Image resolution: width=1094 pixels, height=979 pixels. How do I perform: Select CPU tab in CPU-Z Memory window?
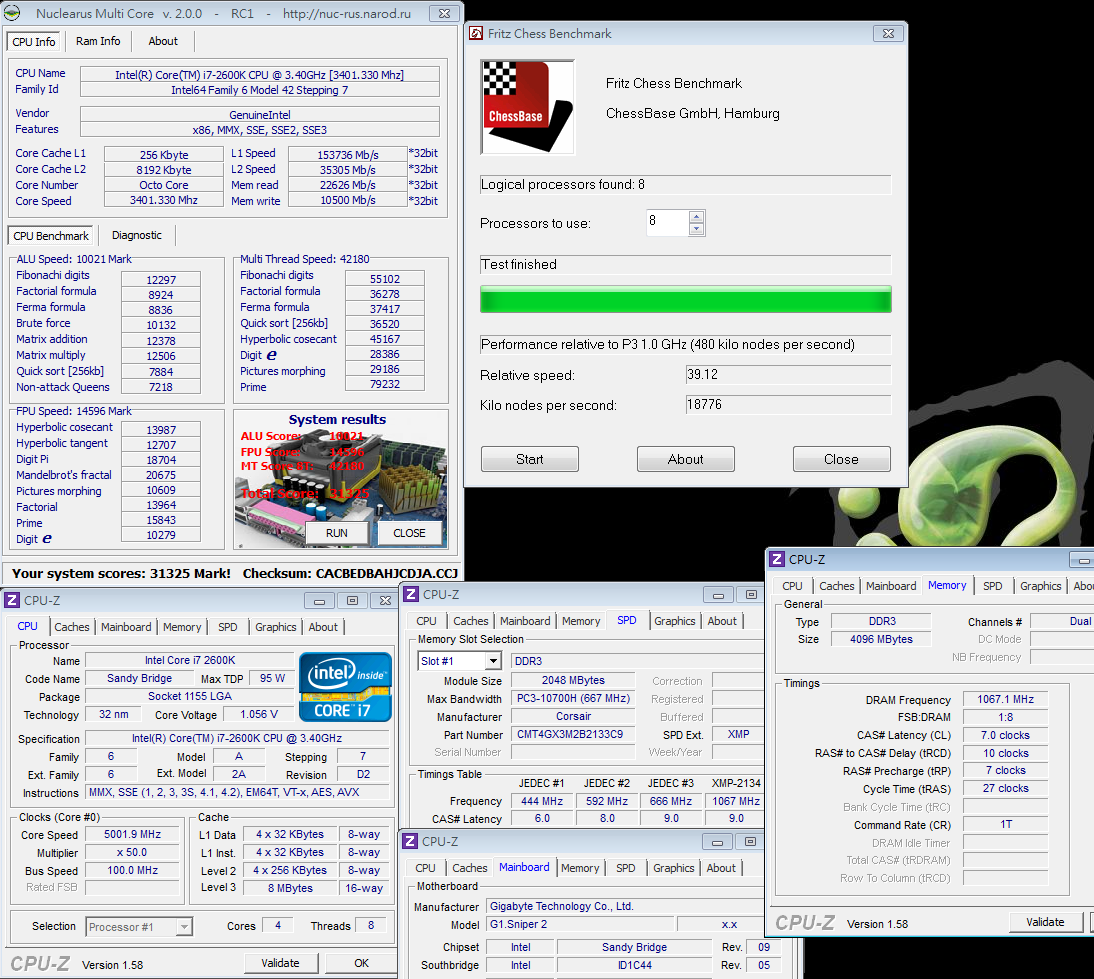pos(792,585)
